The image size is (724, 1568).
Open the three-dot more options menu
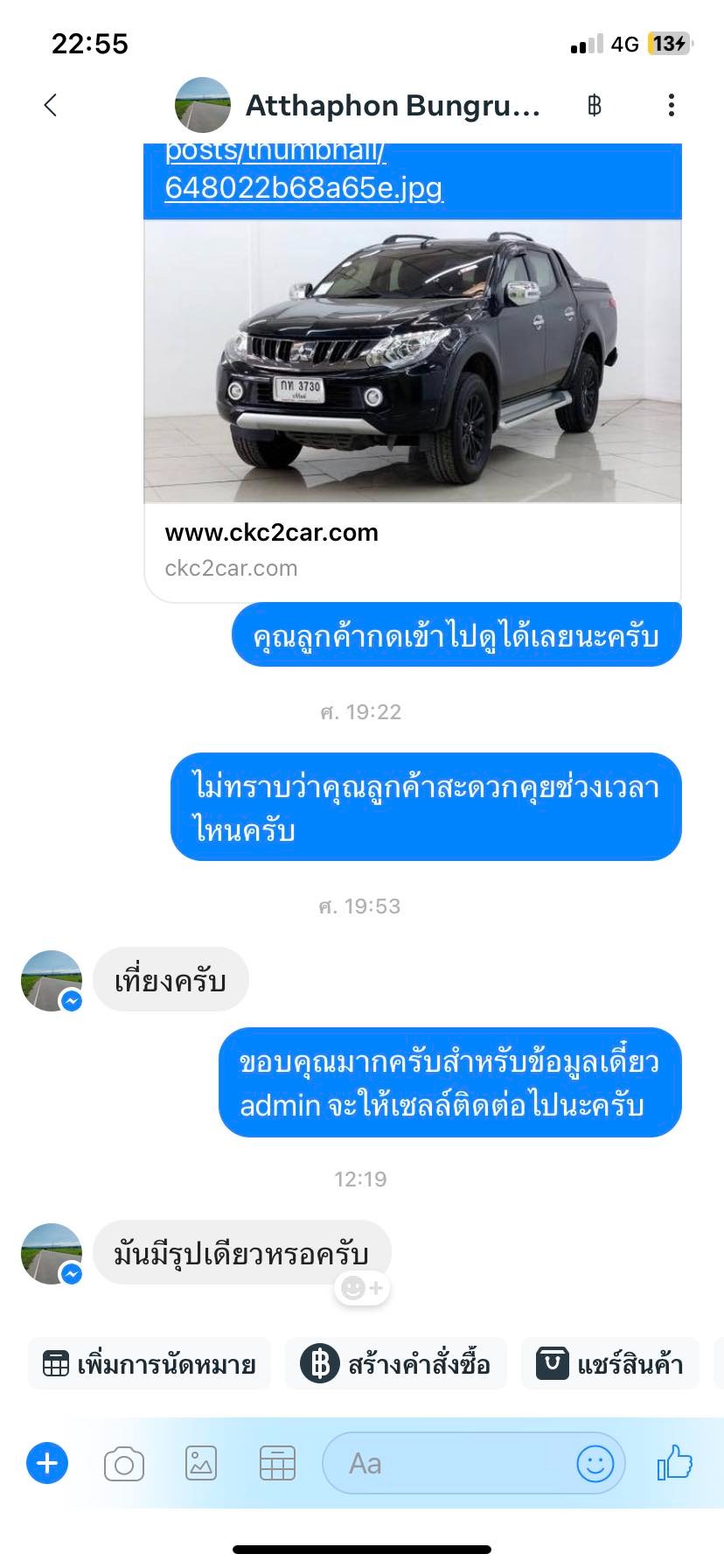[x=671, y=106]
